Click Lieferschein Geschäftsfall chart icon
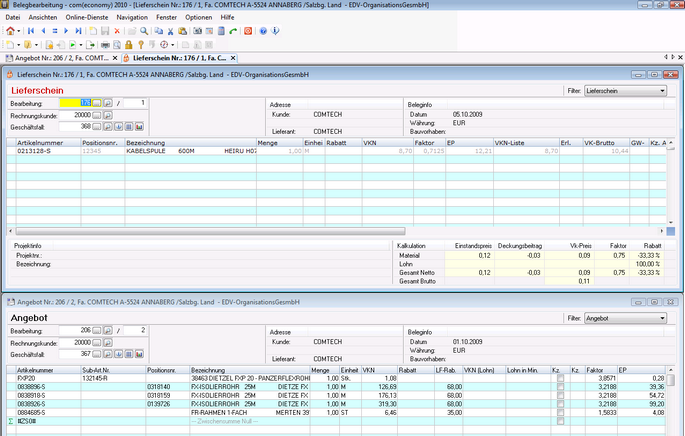Screen dimensions: 685x436 [x=139, y=127]
